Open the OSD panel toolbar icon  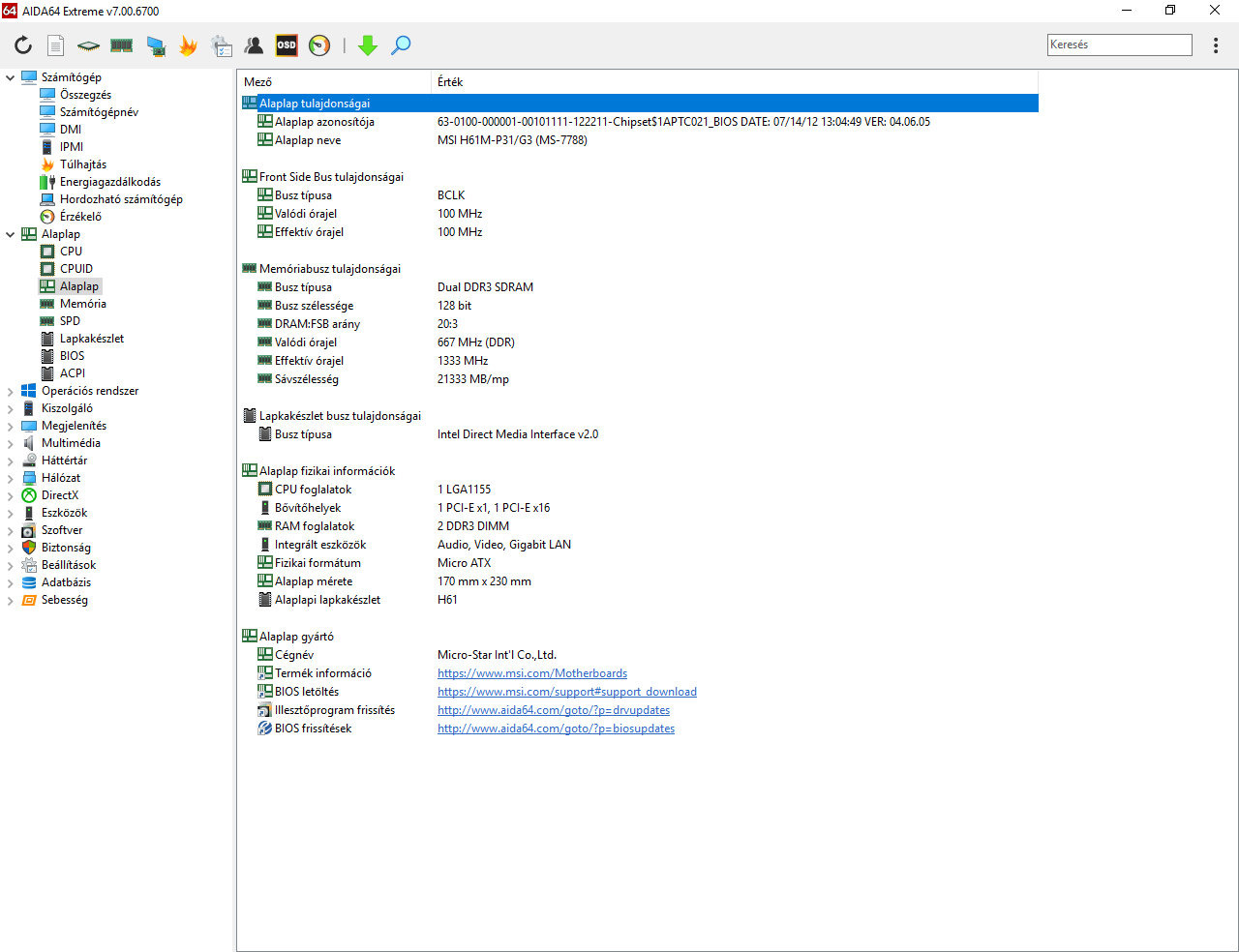[287, 45]
